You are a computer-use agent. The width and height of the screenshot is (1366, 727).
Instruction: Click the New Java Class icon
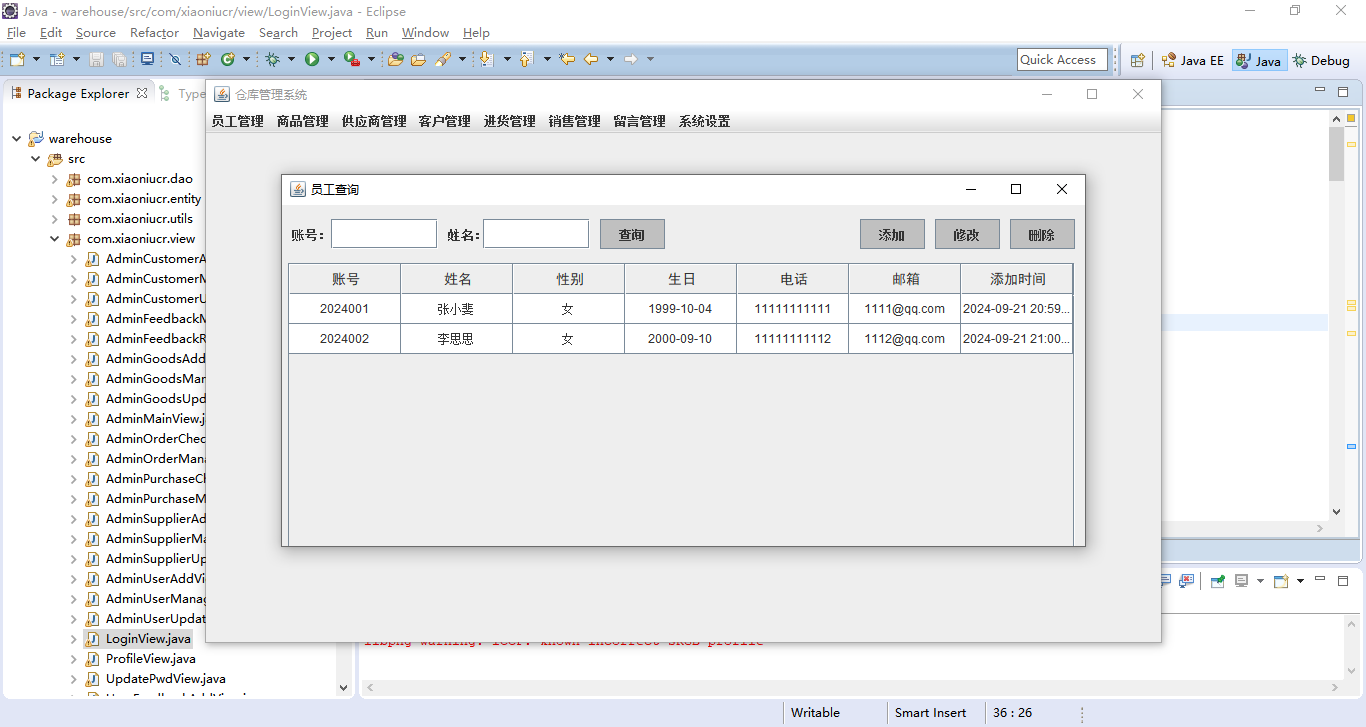point(228,60)
